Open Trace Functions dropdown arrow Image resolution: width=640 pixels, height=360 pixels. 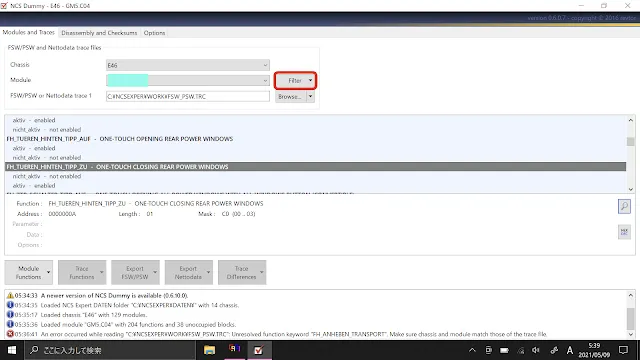[x=102, y=272]
